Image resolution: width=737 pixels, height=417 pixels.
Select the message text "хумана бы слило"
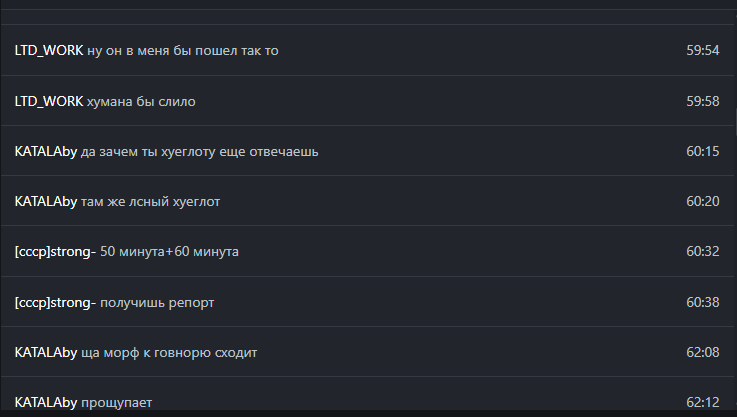[x=142, y=101]
